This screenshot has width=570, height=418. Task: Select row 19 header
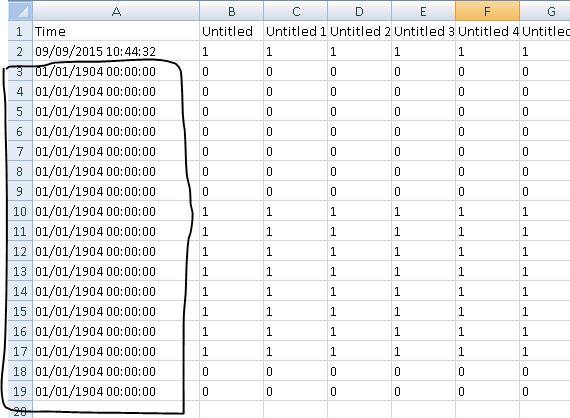pyautogui.click(x=20, y=391)
